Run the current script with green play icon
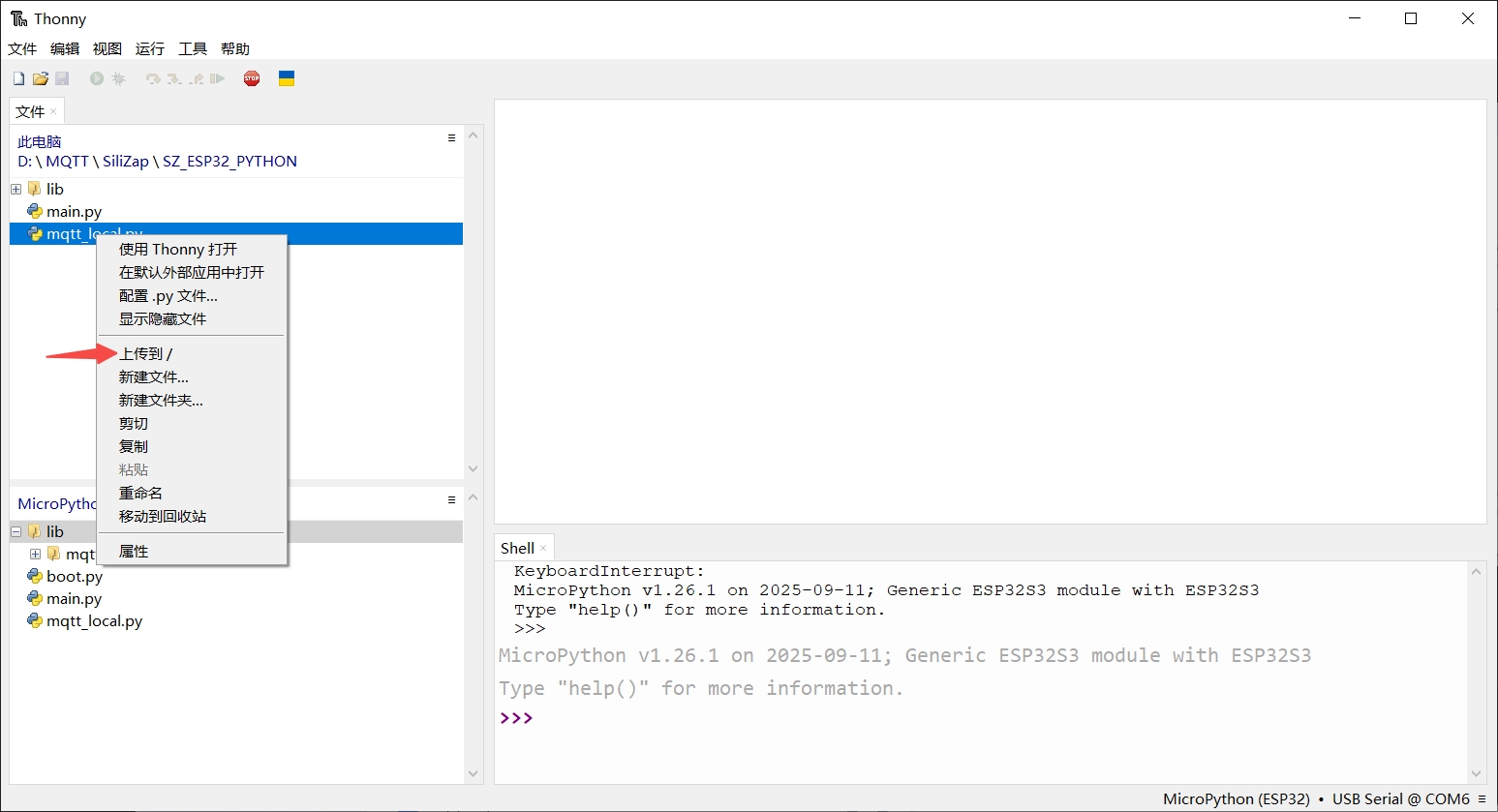Screen dimensions: 1498x812 tap(95, 78)
